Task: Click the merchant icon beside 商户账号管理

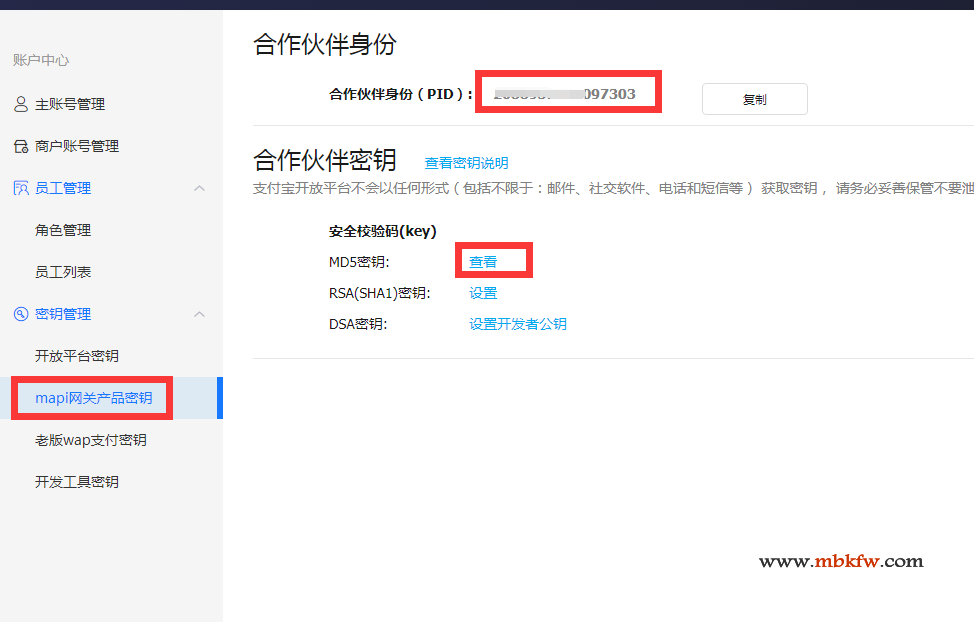Action: [x=21, y=146]
